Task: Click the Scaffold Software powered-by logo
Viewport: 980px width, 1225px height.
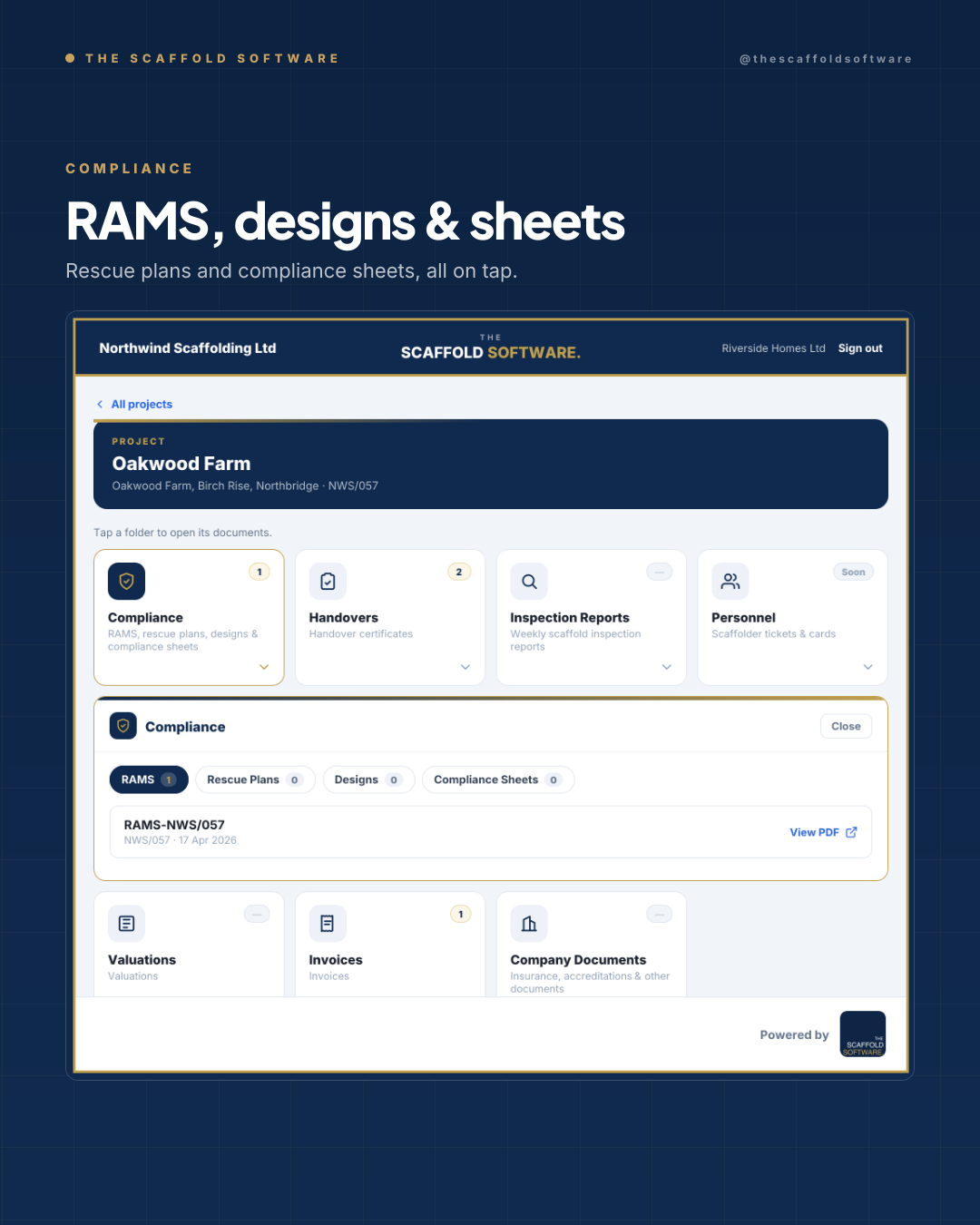Action: click(x=863, y=1034)
